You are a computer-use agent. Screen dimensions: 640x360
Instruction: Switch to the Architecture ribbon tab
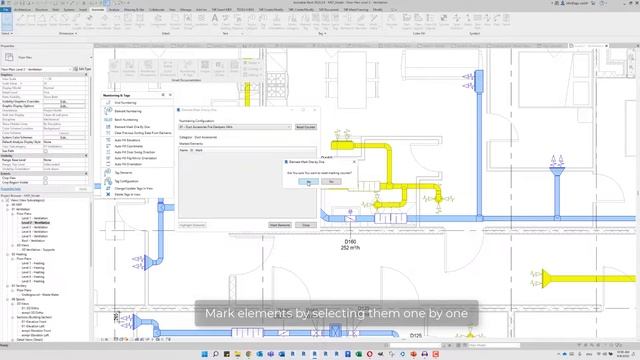click(x=22, y=9)
